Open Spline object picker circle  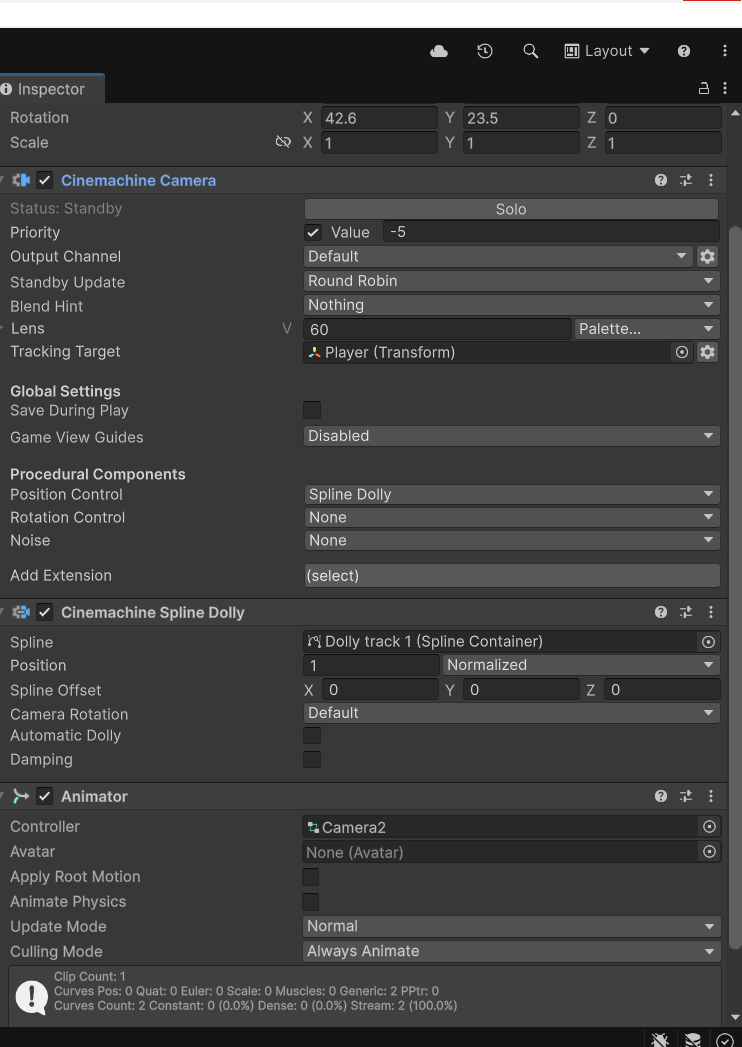709,642
